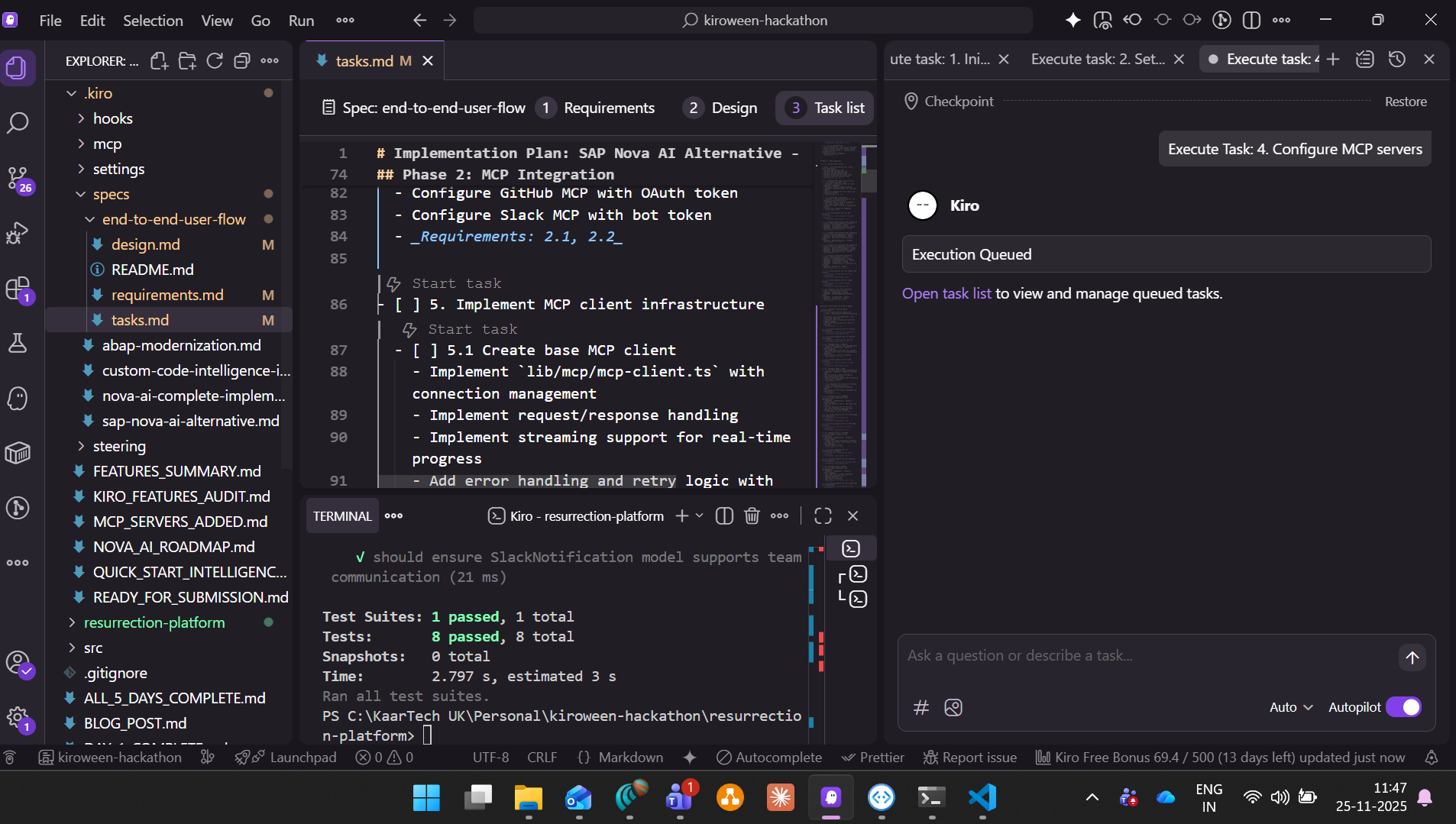Screen dimensions: 1456x824
Task: Open Source Control with 26 changes
Action: point(18,179)
